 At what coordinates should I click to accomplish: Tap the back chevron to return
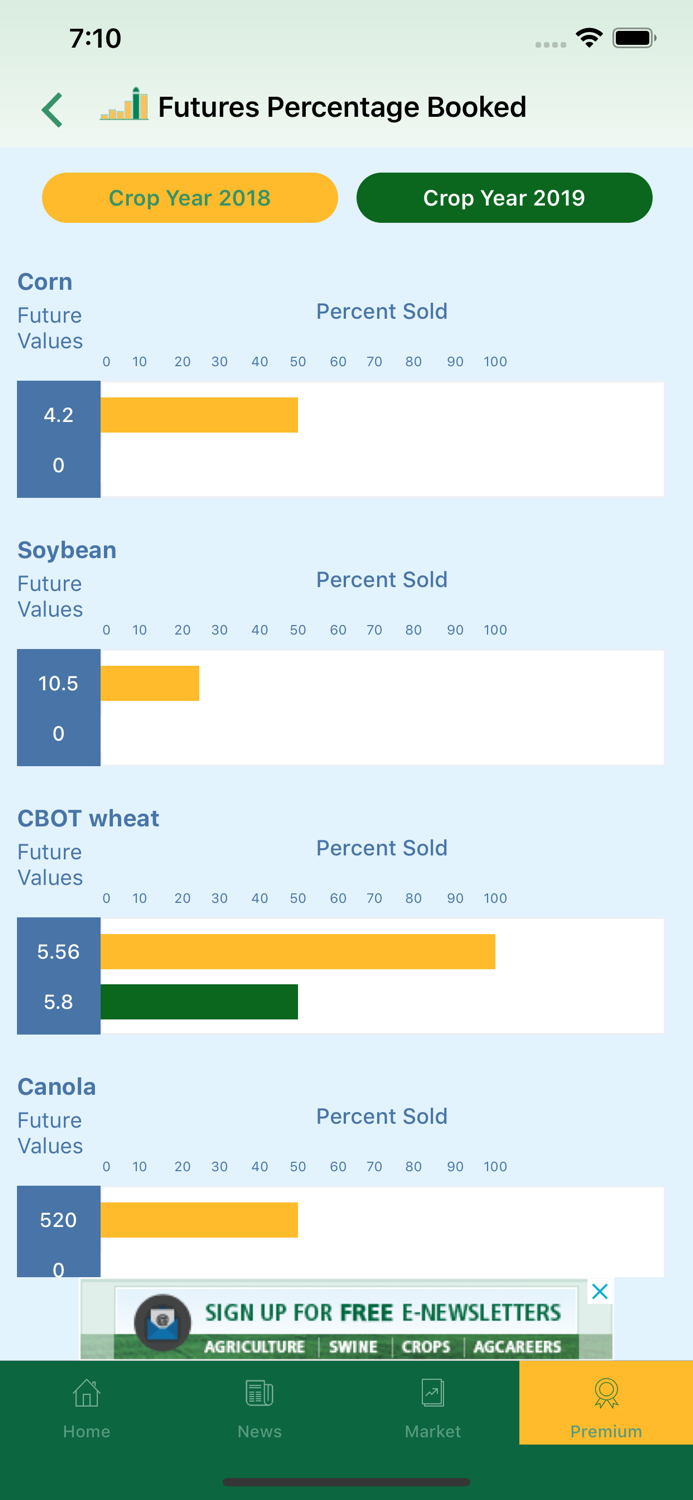51,108
